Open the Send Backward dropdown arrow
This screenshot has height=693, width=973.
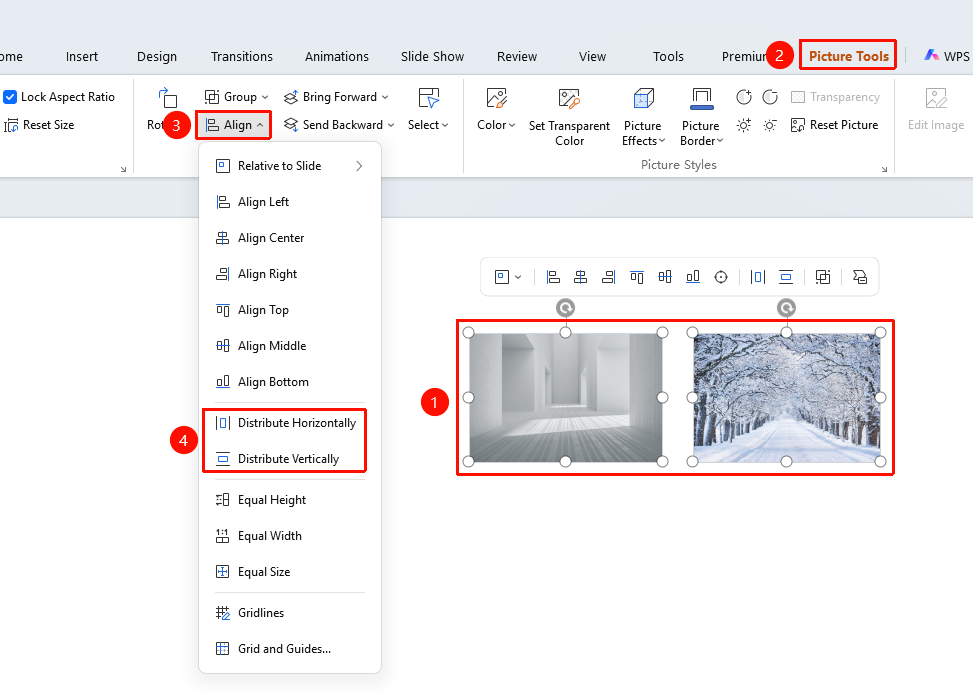[392, 125]
